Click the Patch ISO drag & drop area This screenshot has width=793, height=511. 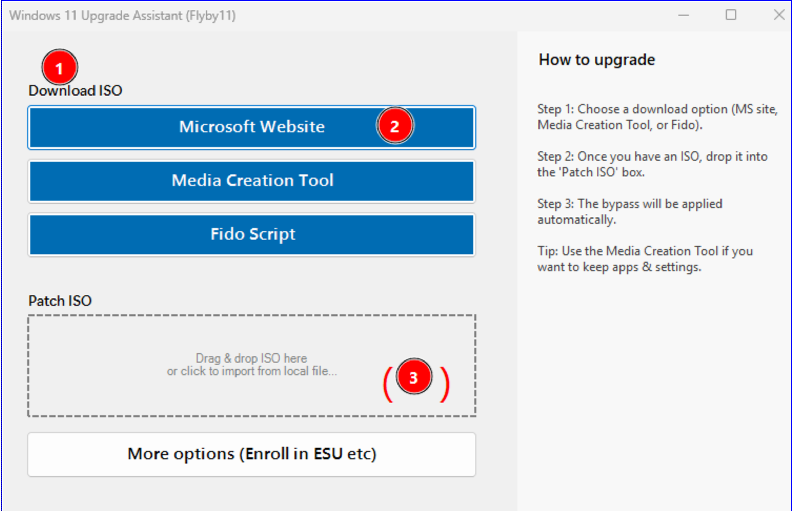tap(251, 365)
